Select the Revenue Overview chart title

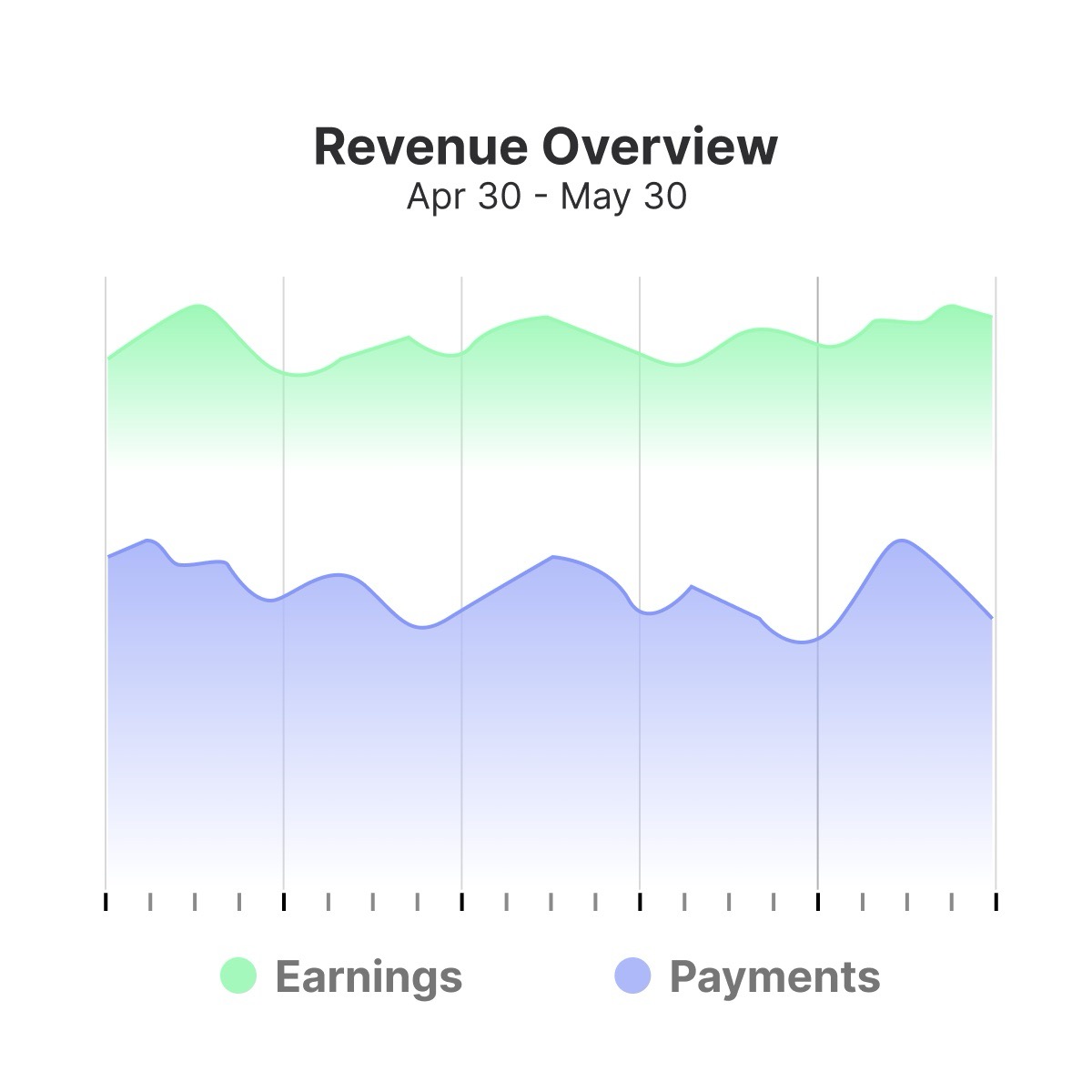tap(546, 147)
